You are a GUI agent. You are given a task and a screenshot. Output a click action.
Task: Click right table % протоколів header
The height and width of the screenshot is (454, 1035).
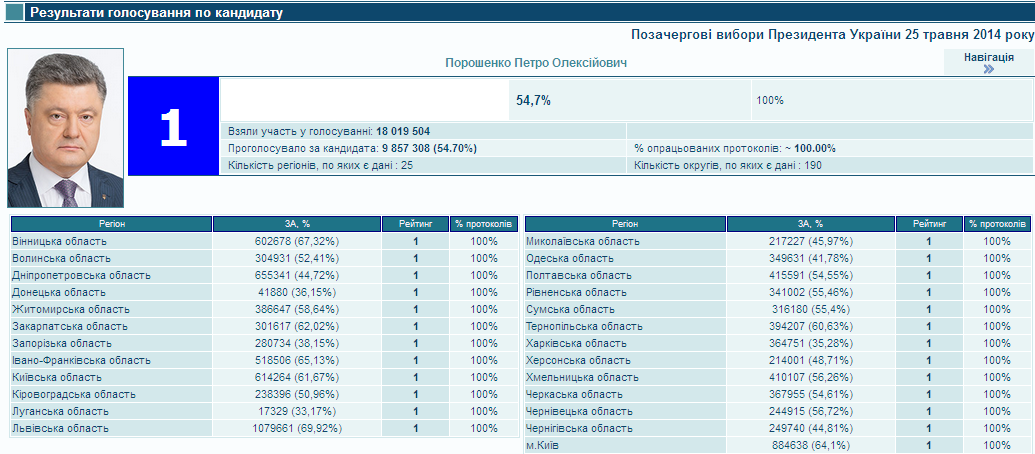point(997,224)
